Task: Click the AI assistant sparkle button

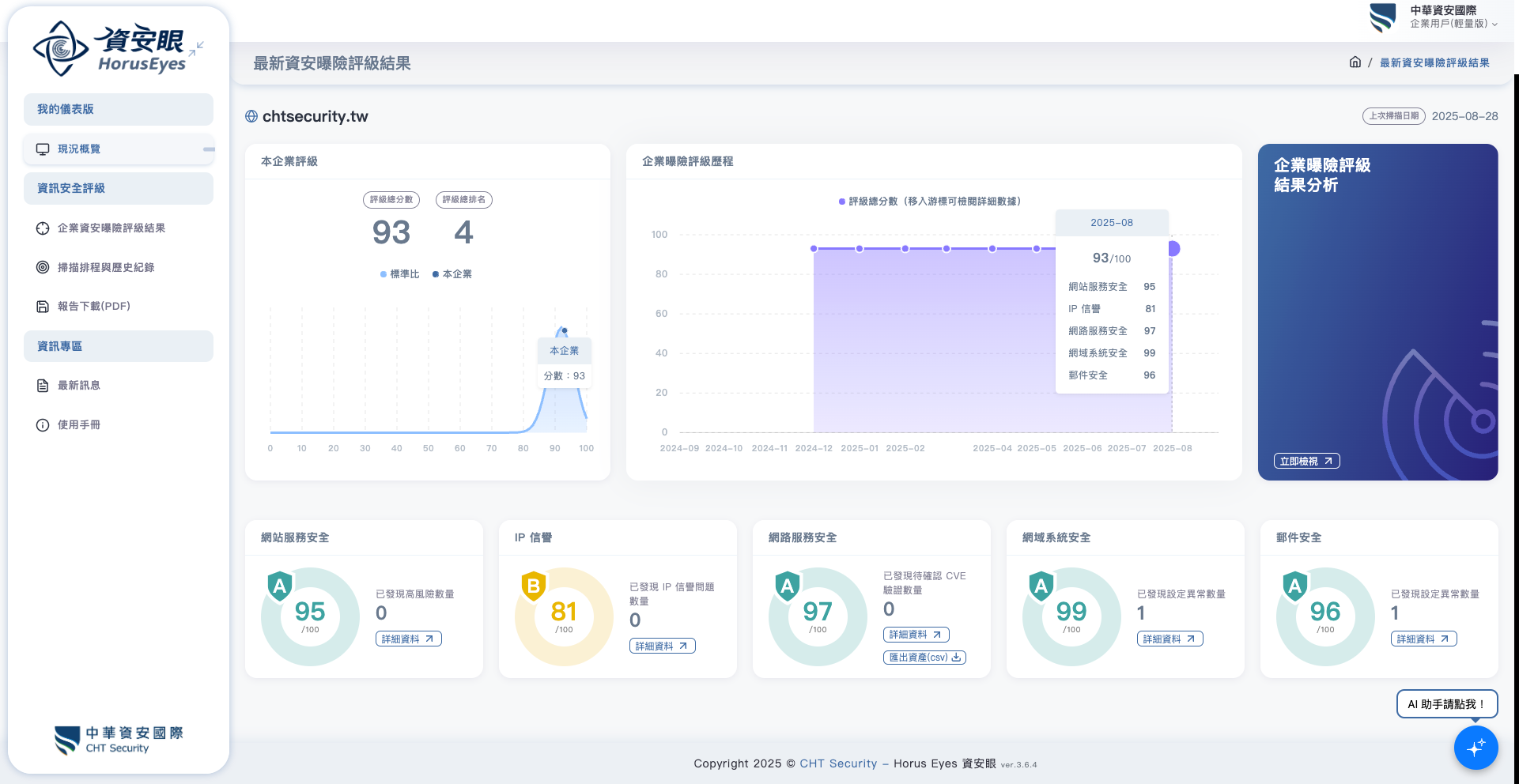Action: [x=1476, y=748]
